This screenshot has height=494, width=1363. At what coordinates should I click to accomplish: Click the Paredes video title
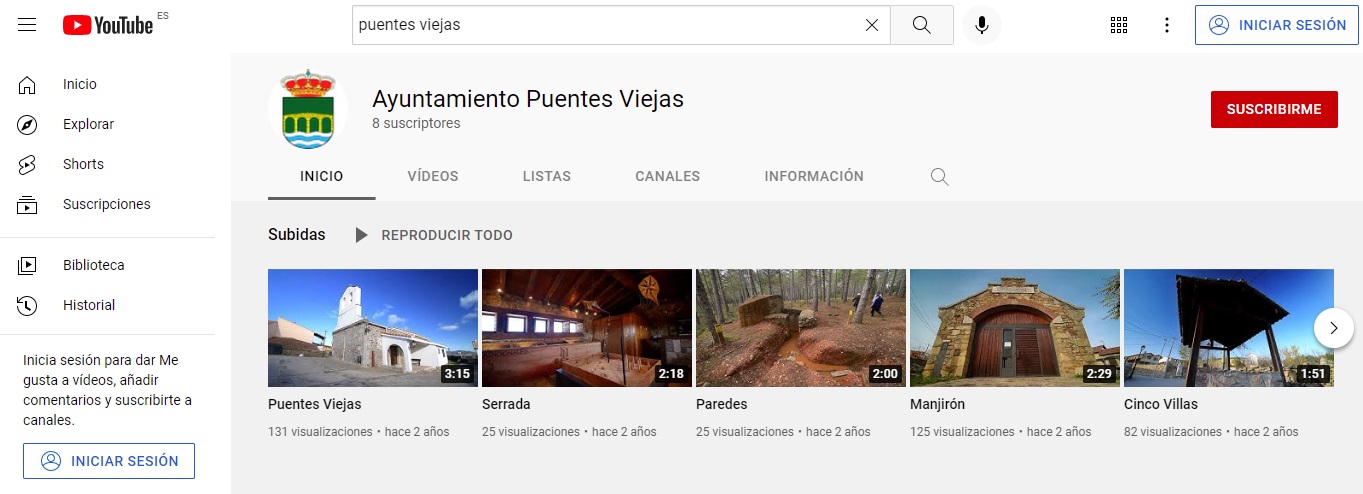tap(722, 405)
